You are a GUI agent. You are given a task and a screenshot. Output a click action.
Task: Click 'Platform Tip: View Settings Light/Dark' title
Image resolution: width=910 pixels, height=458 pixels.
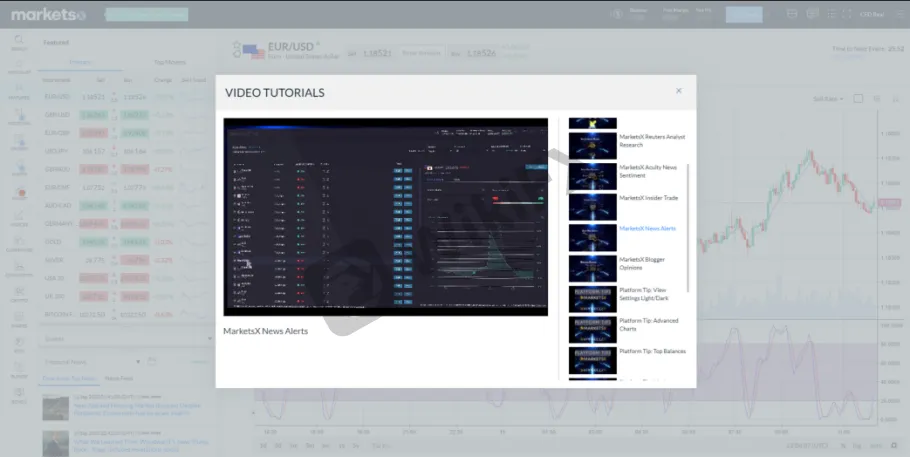tap(644, 294)
